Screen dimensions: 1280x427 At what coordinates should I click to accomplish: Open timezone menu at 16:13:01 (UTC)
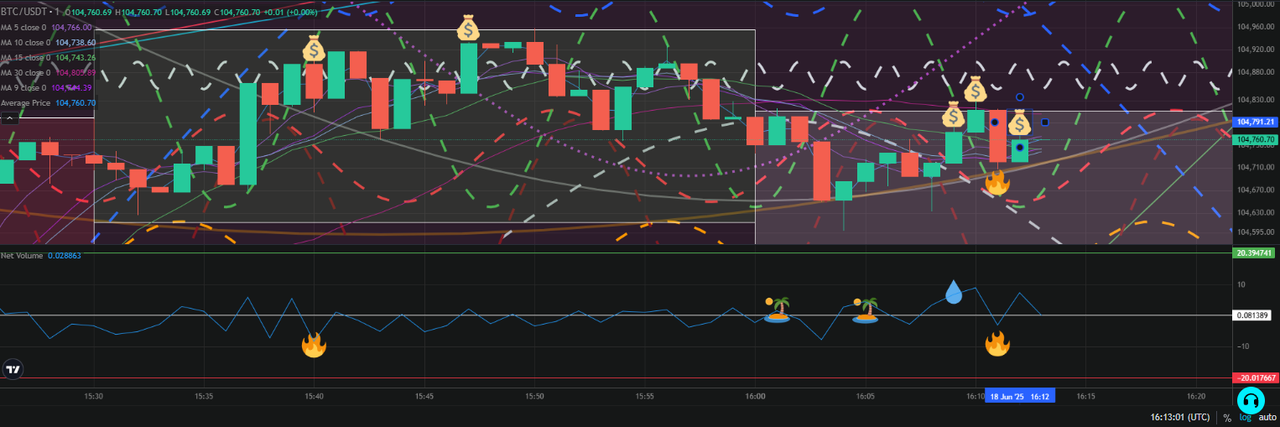1179,417
